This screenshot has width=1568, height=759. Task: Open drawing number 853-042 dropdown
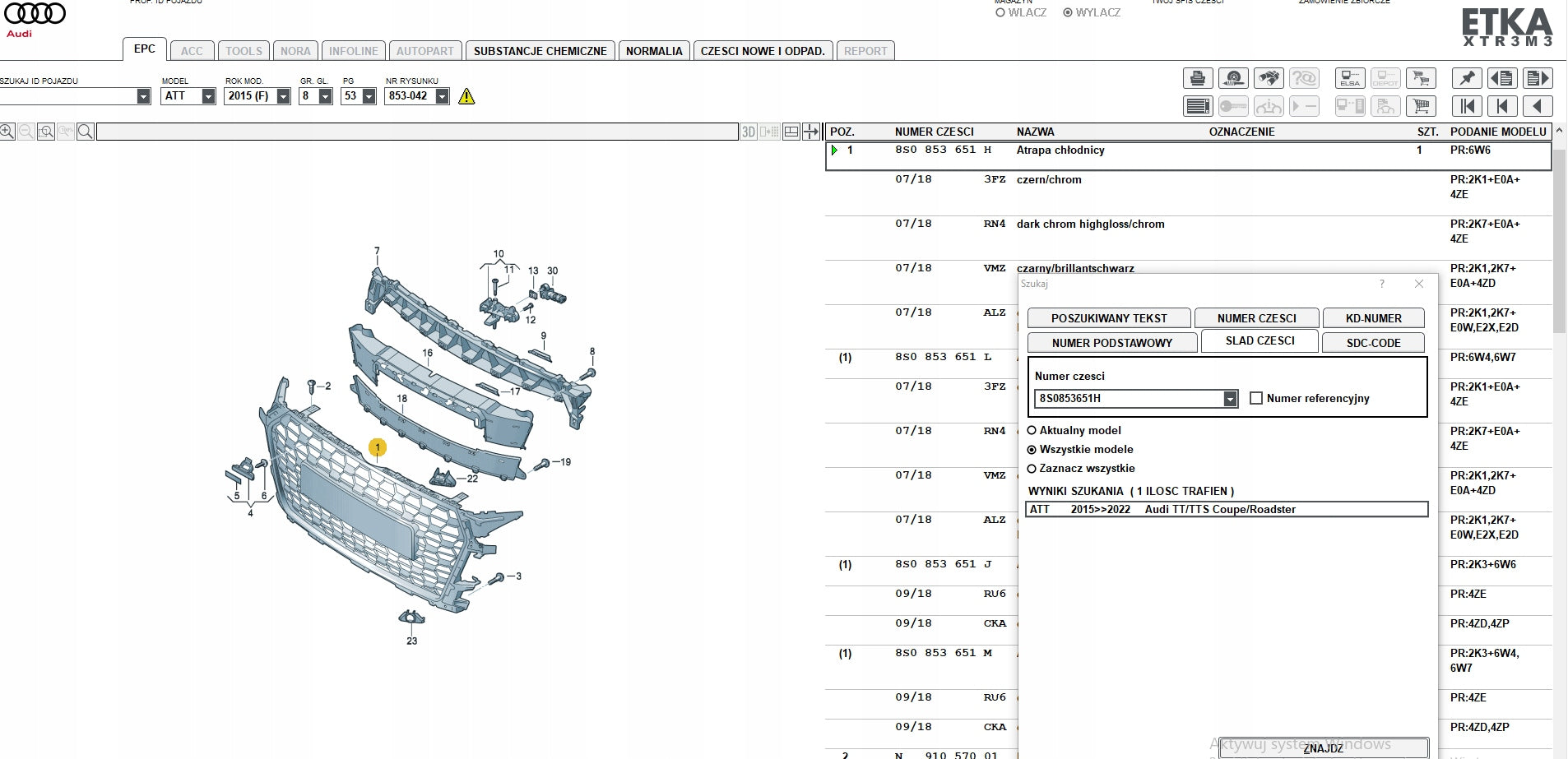[442, 96]
